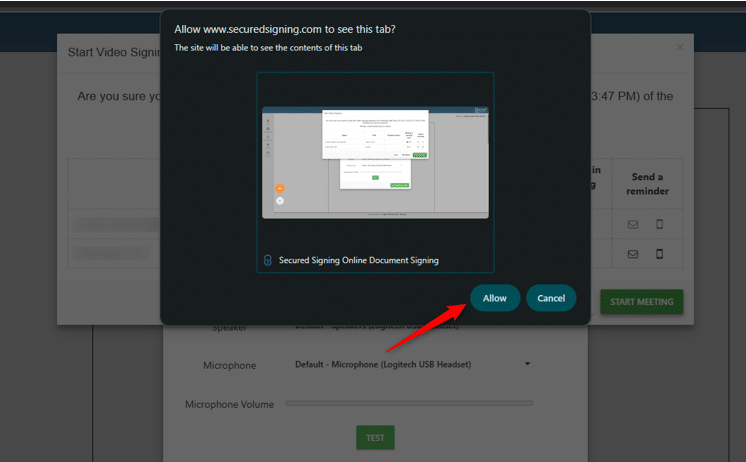Close the Start Video Signing dialog
The width and height of the screenshot is (746, 462).
click(680, 47)
